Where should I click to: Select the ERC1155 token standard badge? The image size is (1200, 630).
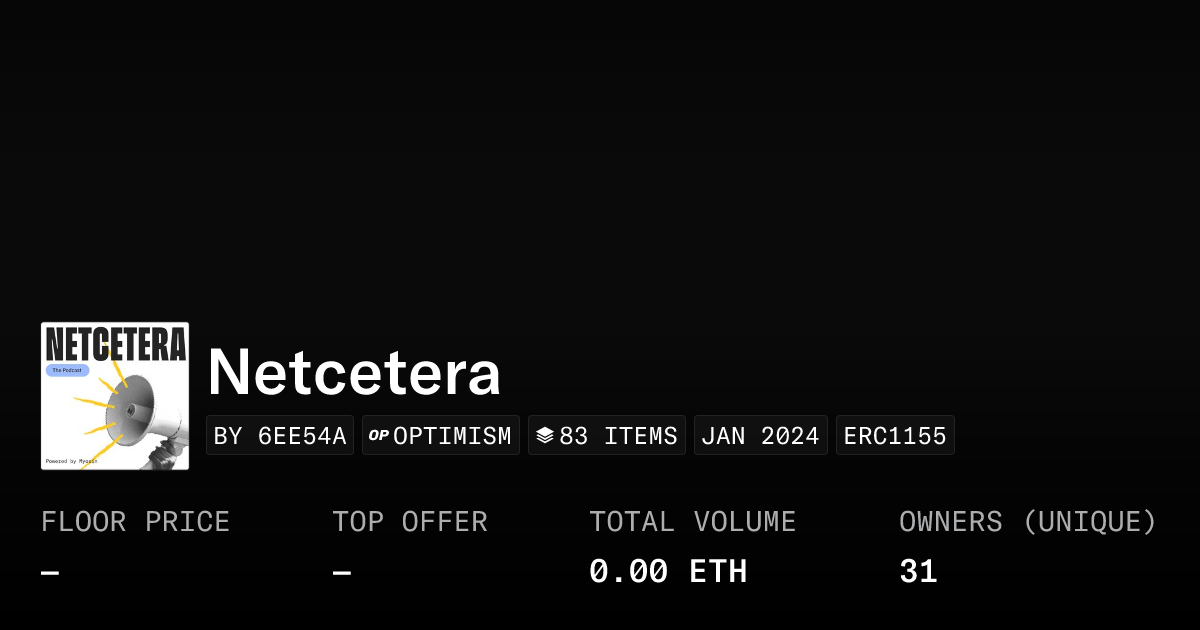[x=895, y=435]
